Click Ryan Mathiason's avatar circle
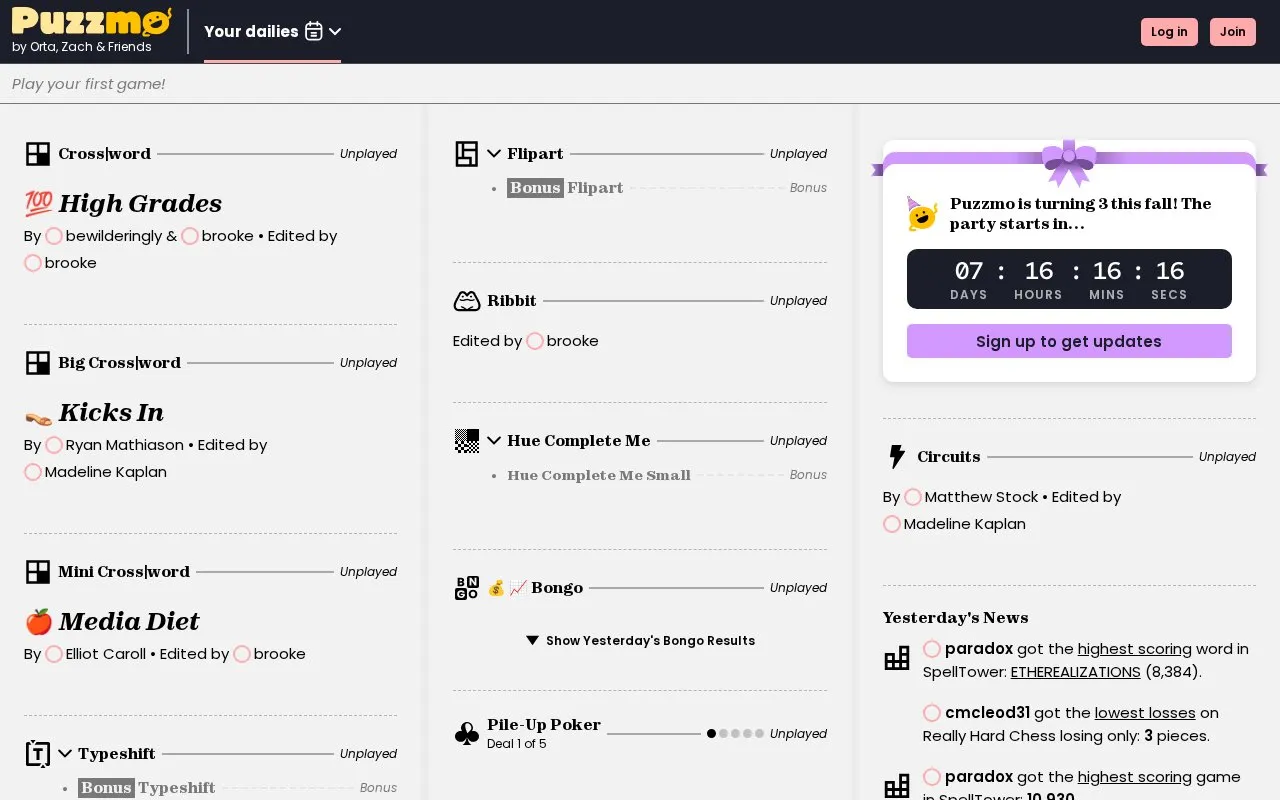The height and width of the screenshot is (800, 1280). [54, 445]
